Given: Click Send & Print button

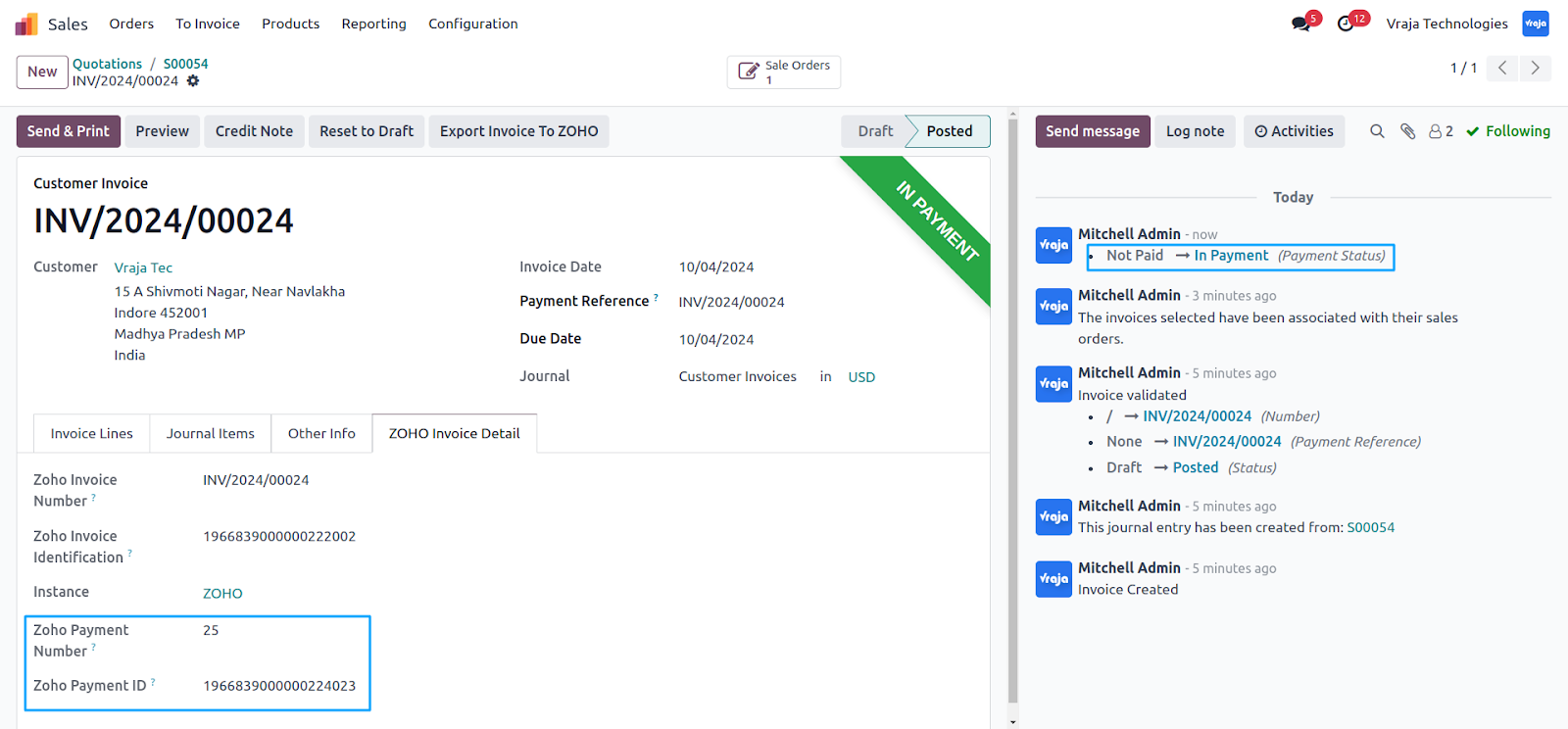Looking at the screenshot, I should click(69, 131).
